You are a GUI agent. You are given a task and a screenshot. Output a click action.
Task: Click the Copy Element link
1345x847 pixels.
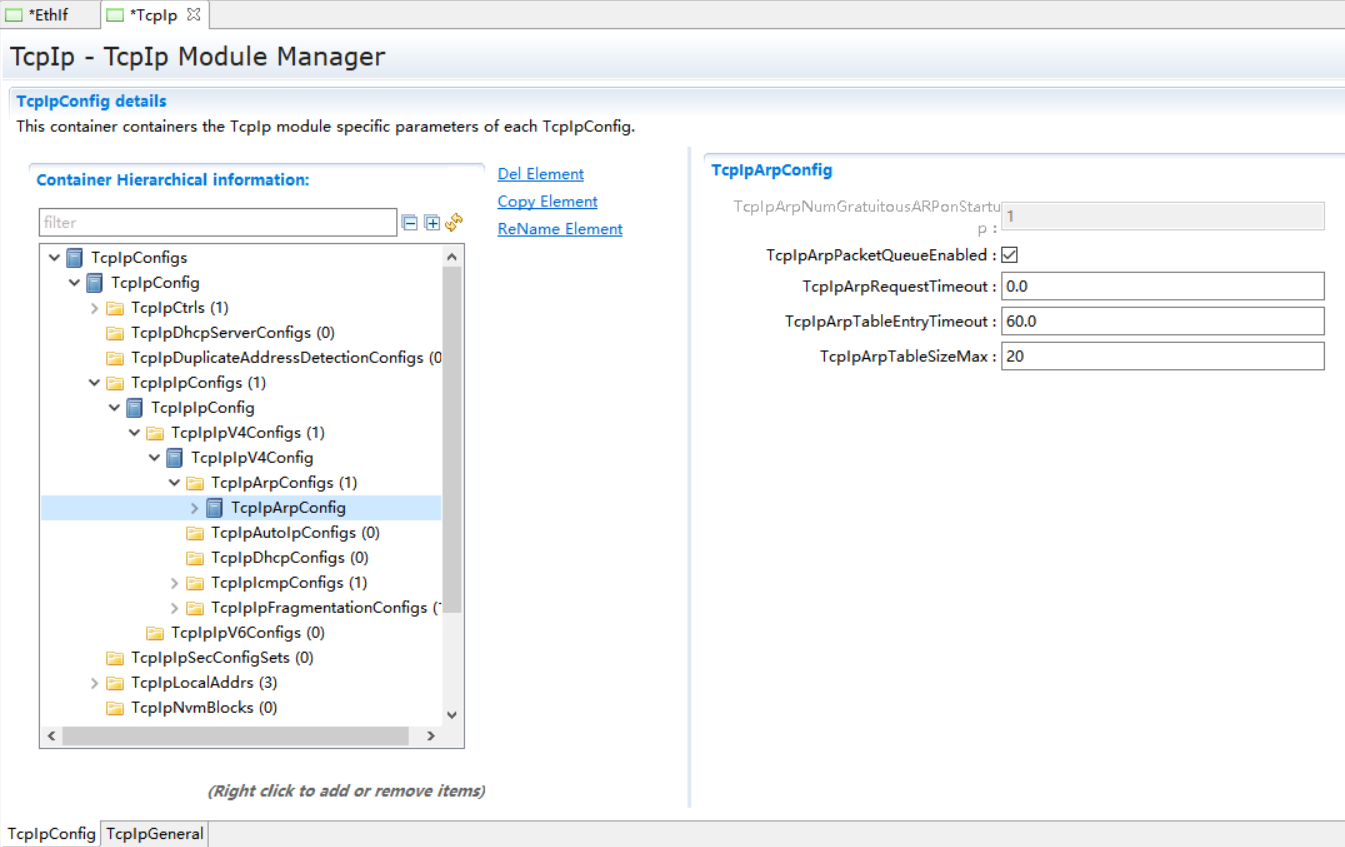547,201
